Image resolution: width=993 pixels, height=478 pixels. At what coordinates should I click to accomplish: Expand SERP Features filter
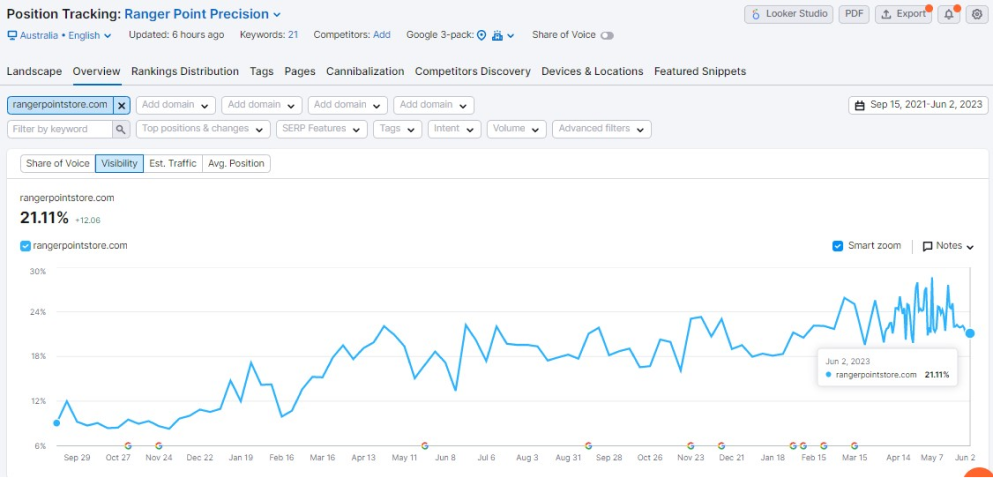(x=322, y=129)
